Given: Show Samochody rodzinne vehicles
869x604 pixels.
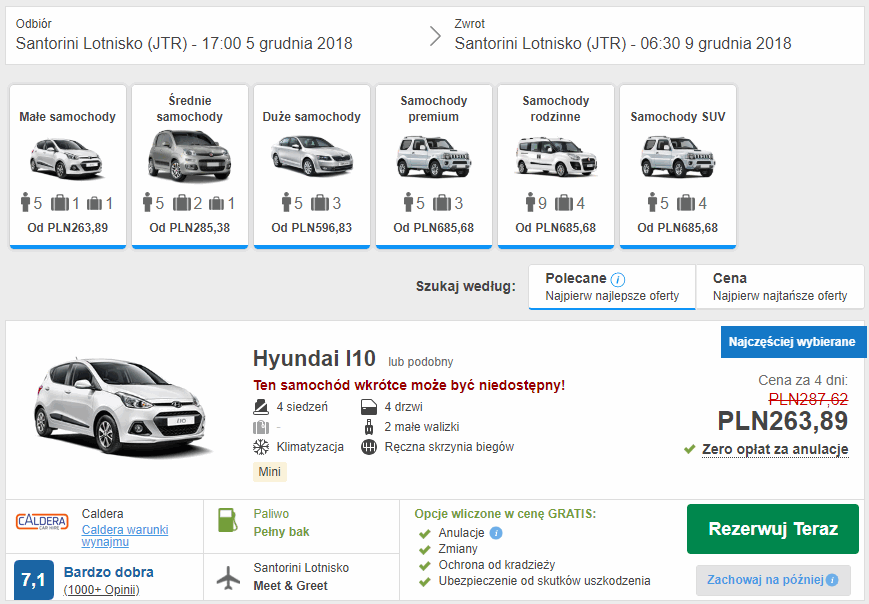Looking at the screenshot, I should (x=556, y=166).
